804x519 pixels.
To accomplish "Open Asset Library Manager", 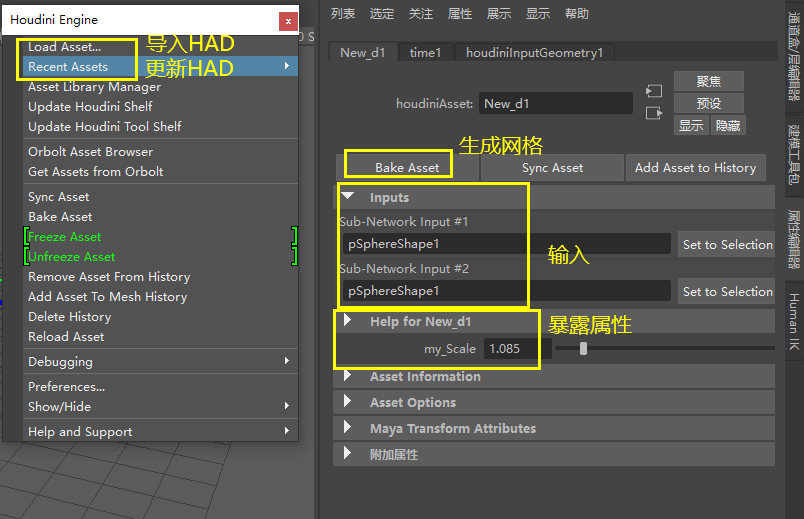I will pos(160,87).
